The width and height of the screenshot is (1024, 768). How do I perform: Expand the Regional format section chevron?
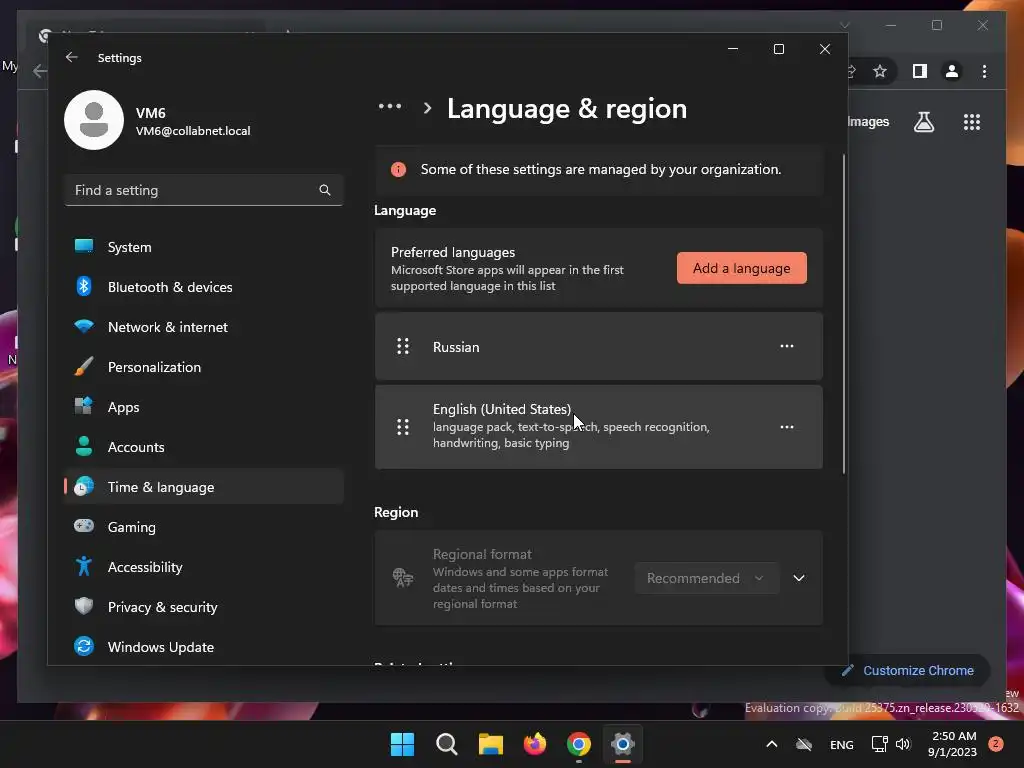798,578
